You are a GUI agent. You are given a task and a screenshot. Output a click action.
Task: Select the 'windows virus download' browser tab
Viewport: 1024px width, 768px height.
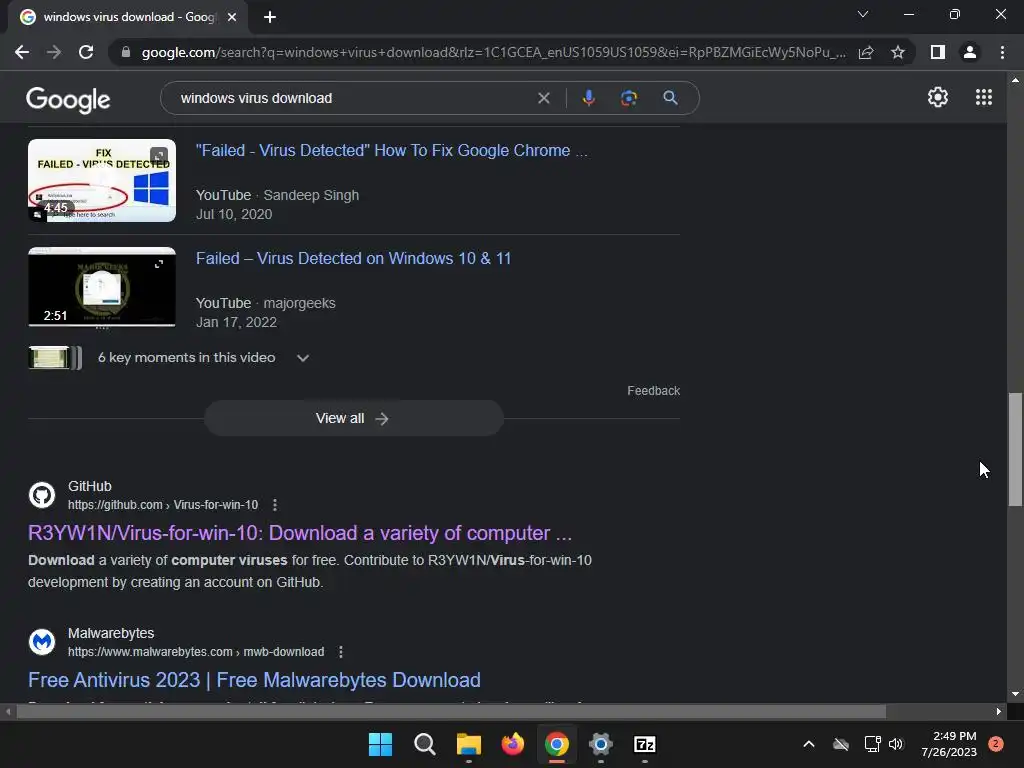(127, 17)
